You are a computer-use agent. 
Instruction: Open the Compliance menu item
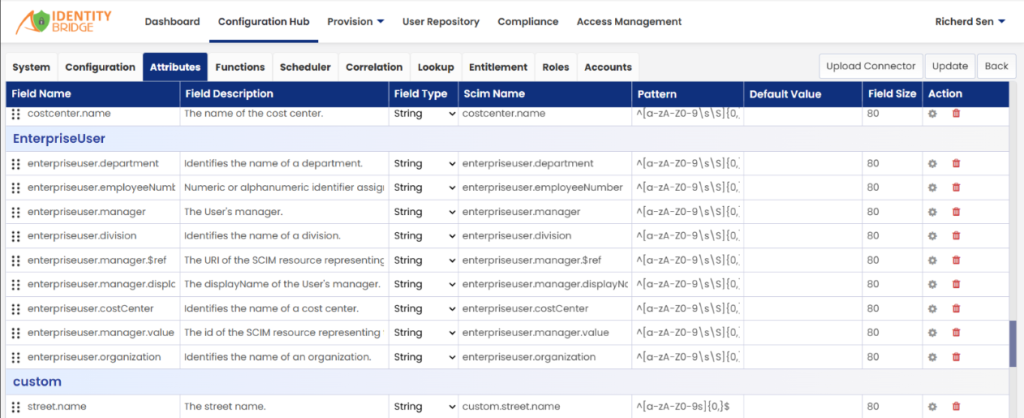click(528, 22)
